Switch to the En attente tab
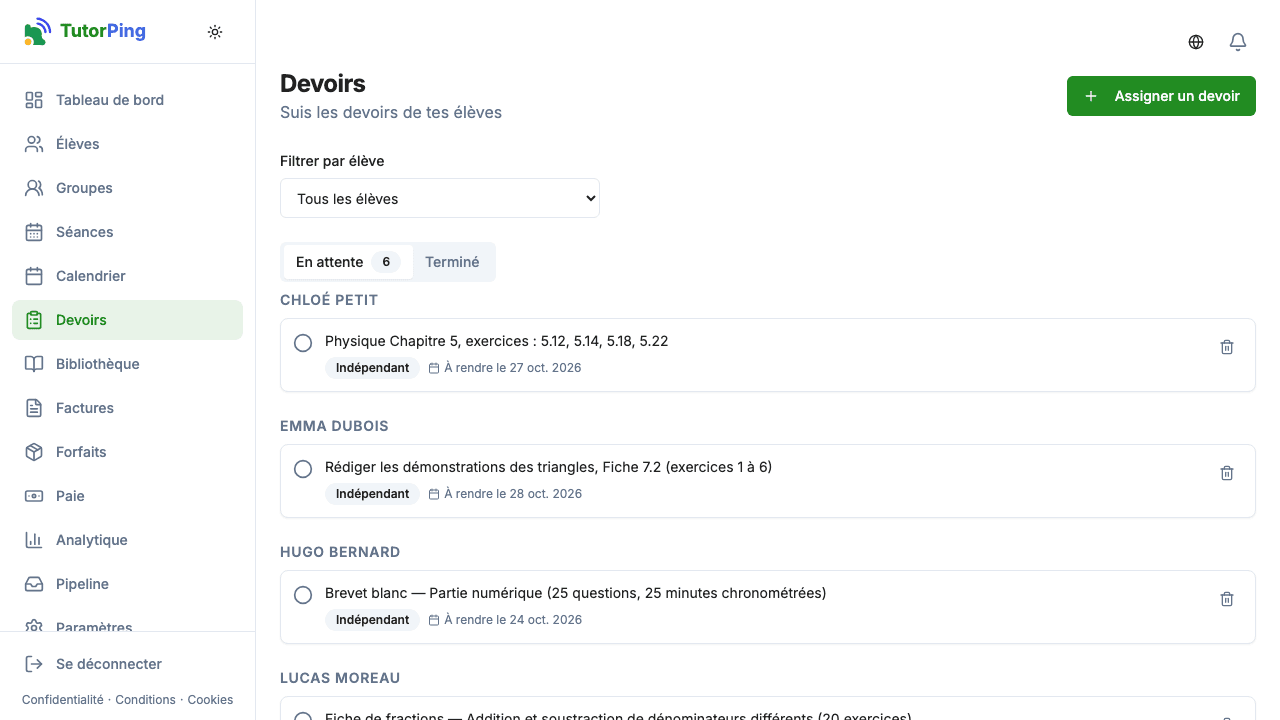 [x=348, y=262]
